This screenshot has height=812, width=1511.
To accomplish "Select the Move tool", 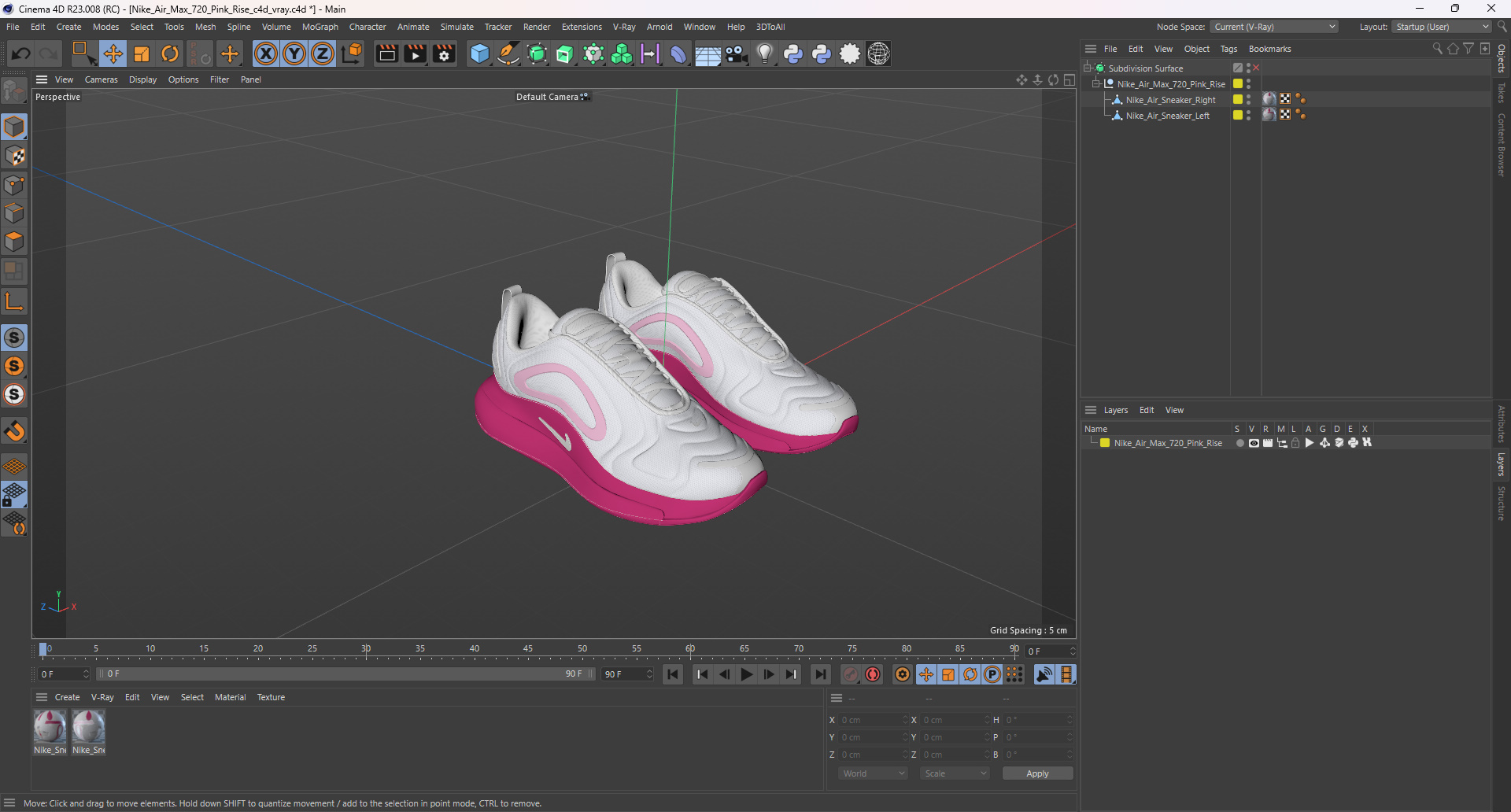I will click(113, 54).
